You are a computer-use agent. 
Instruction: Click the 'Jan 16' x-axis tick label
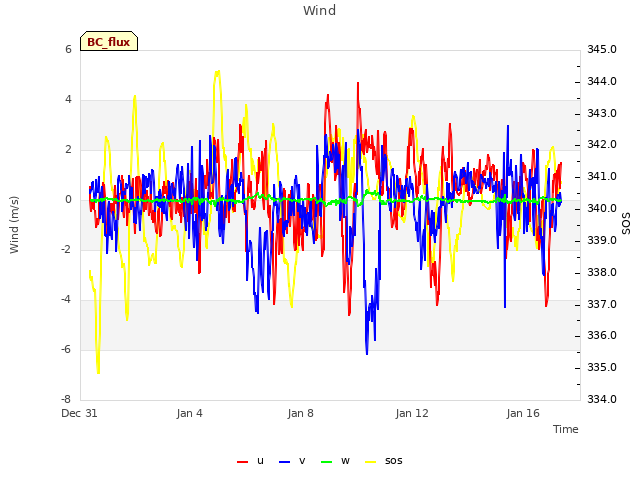[523, 413]
